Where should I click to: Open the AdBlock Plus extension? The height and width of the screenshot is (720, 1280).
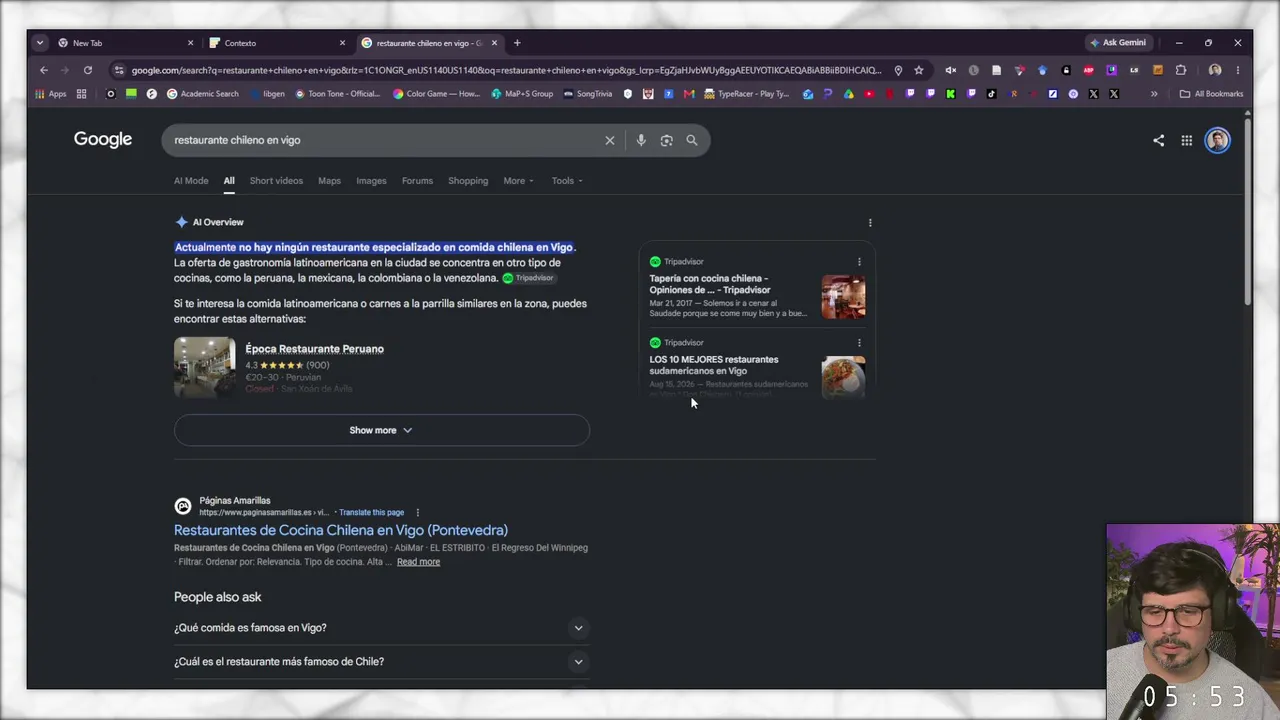point(1089,70)
